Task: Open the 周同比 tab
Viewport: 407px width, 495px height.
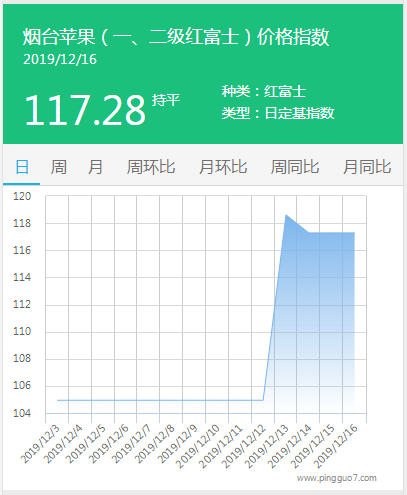Action: point(295,167)
